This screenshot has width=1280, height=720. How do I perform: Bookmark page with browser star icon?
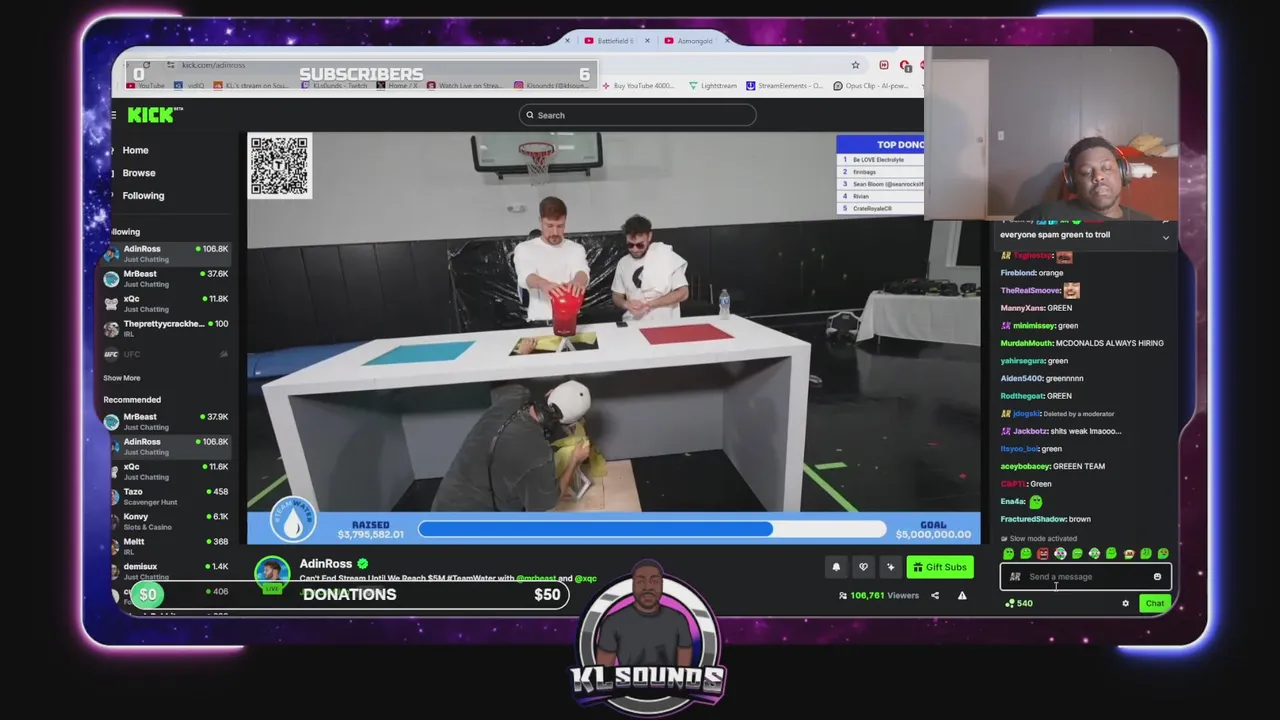[x=855, y=65]
